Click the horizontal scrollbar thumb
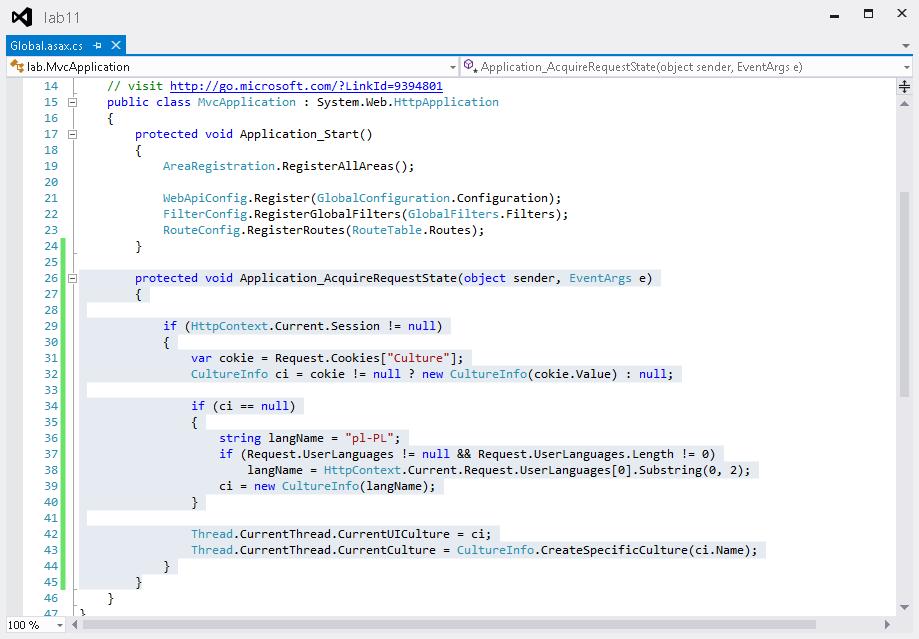 click(450, 625)
